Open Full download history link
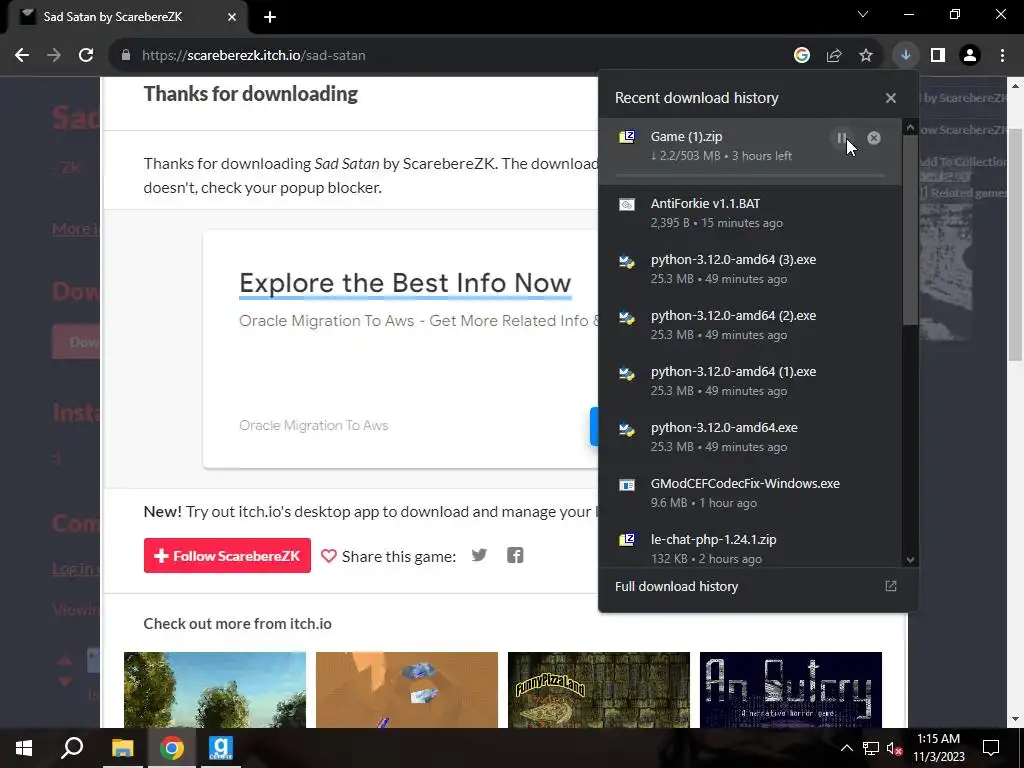This screenshot has height=768, width=1024. (x=677, y=586)
